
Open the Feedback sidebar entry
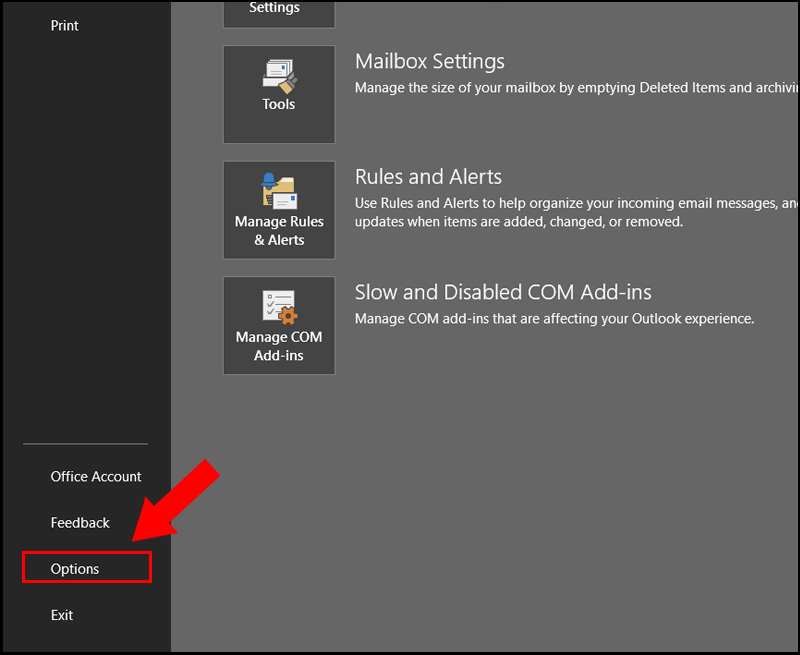coord(80,522)
